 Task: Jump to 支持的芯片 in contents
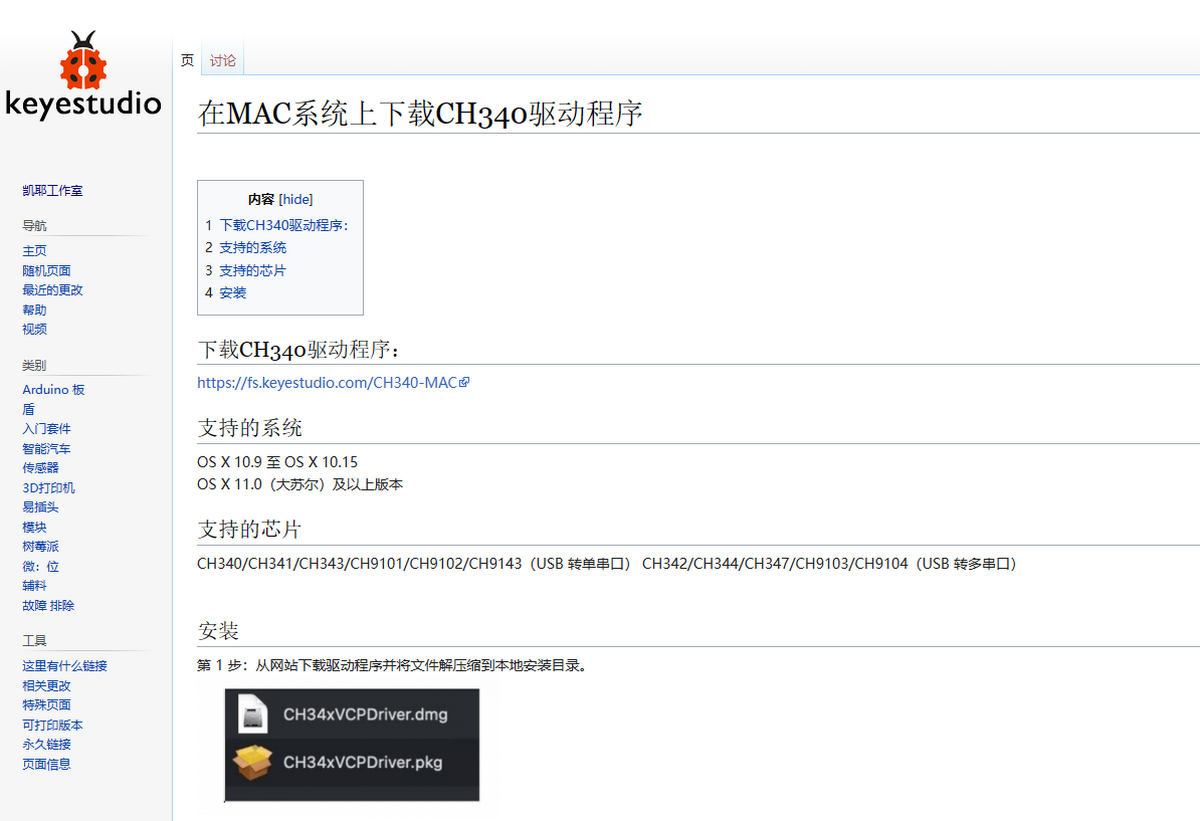tap(253, 270)
